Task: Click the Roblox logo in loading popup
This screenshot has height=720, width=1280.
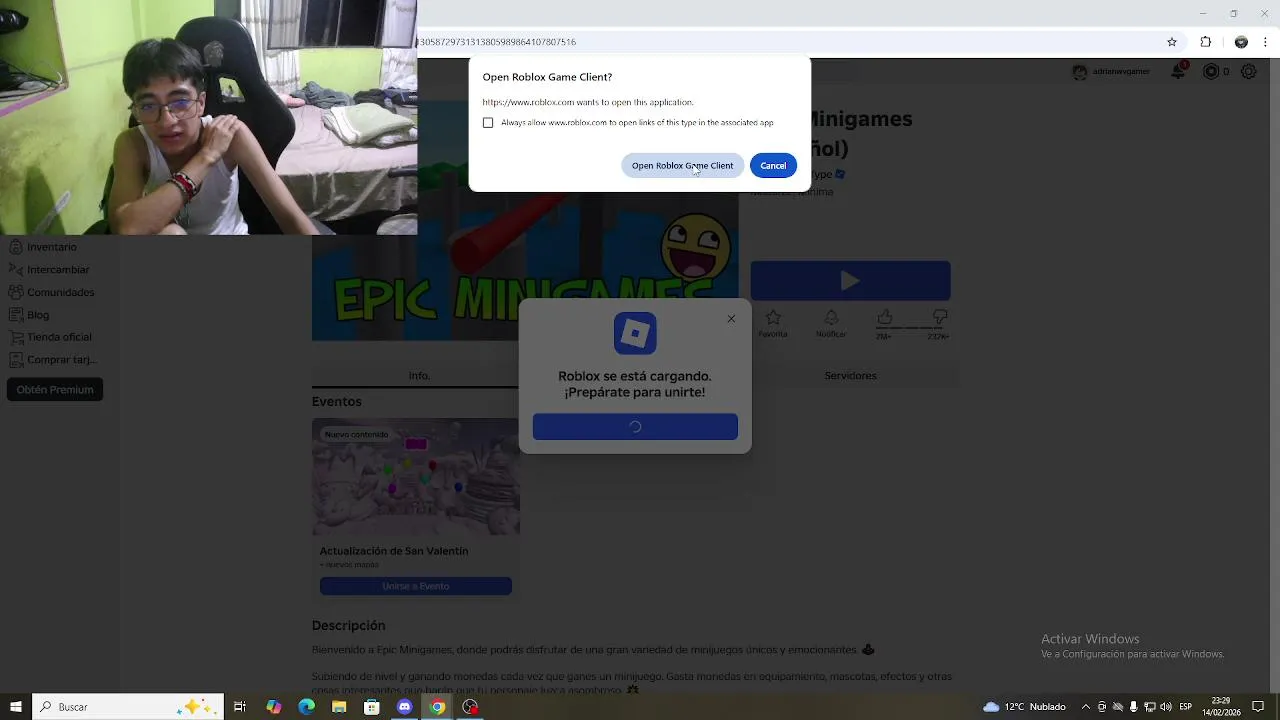Action: [635, 333]
